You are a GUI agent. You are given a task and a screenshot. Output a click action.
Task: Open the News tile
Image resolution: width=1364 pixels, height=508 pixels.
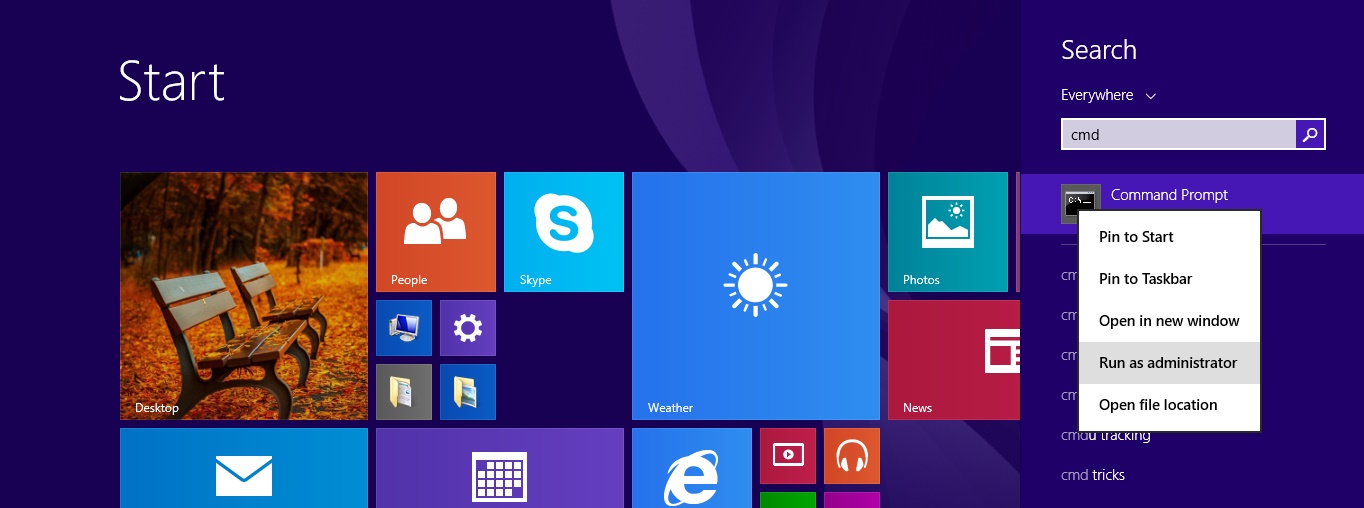tap(954, 360)
